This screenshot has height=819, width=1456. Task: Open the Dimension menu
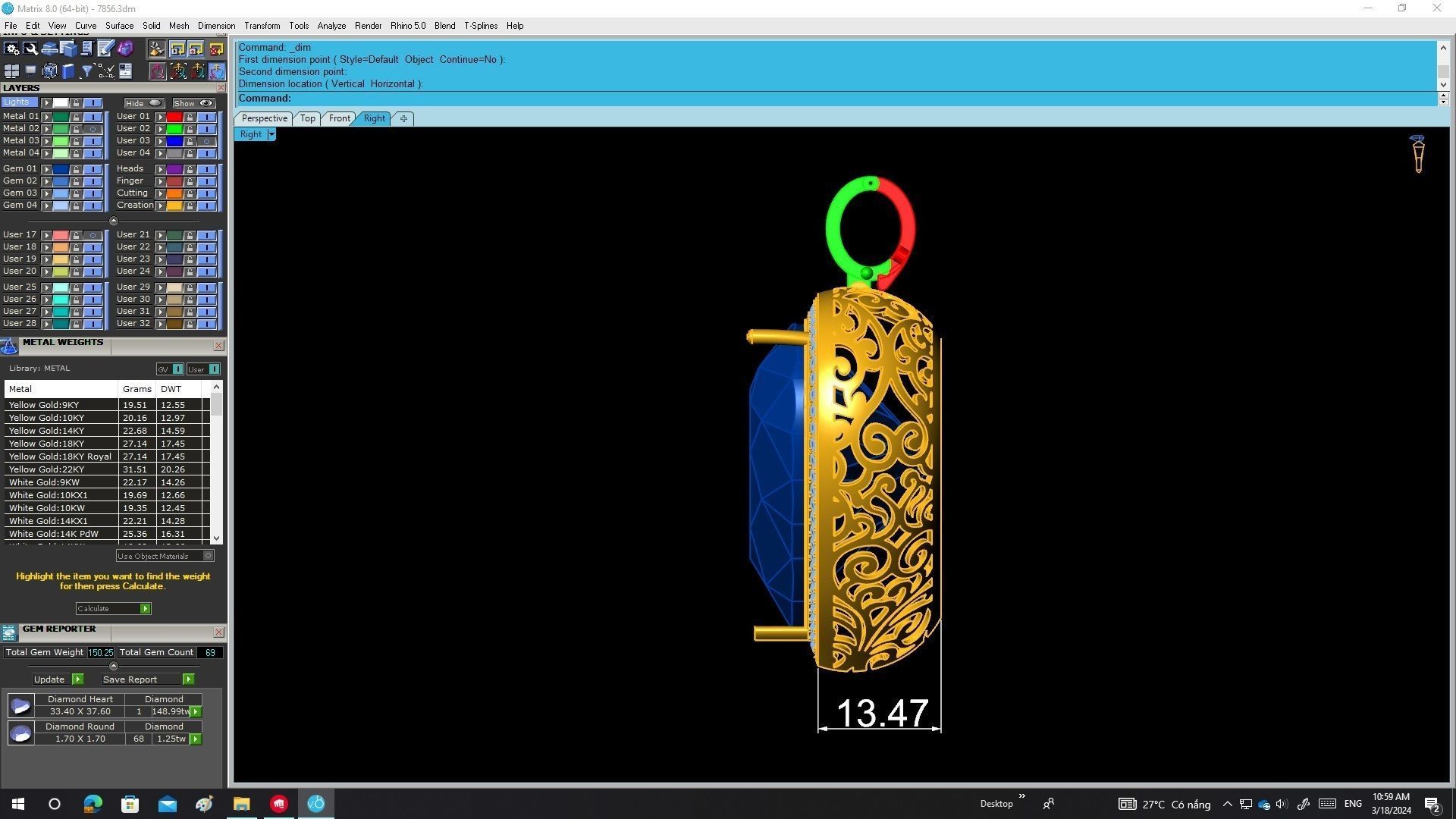(216, 26)
